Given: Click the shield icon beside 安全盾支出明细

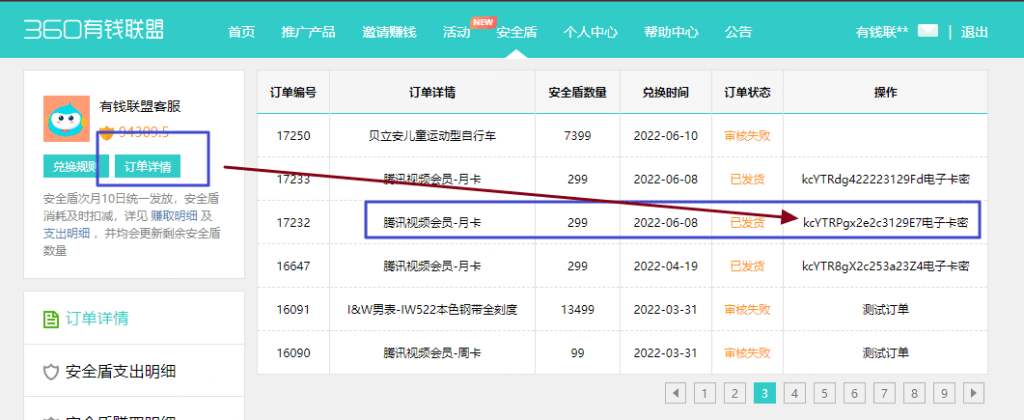Looking at the screenshot, I should [51, 372].
